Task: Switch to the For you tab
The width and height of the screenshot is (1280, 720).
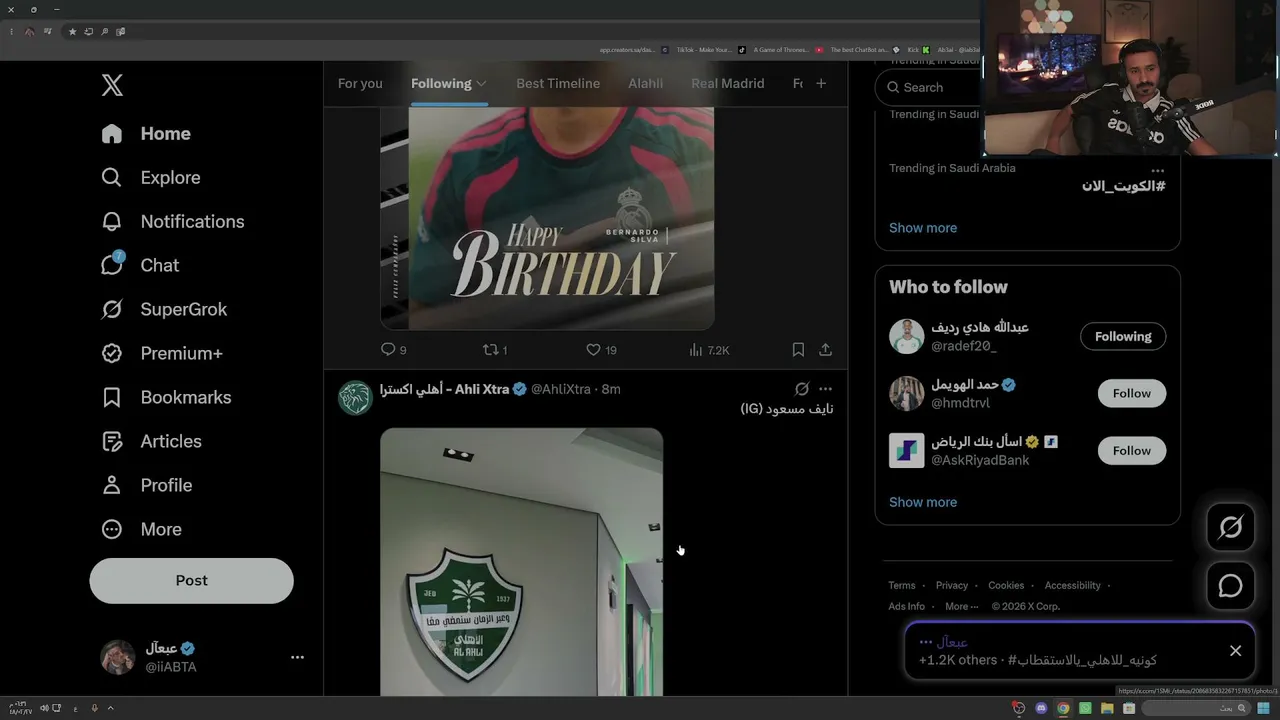Action: coord(360,83)
